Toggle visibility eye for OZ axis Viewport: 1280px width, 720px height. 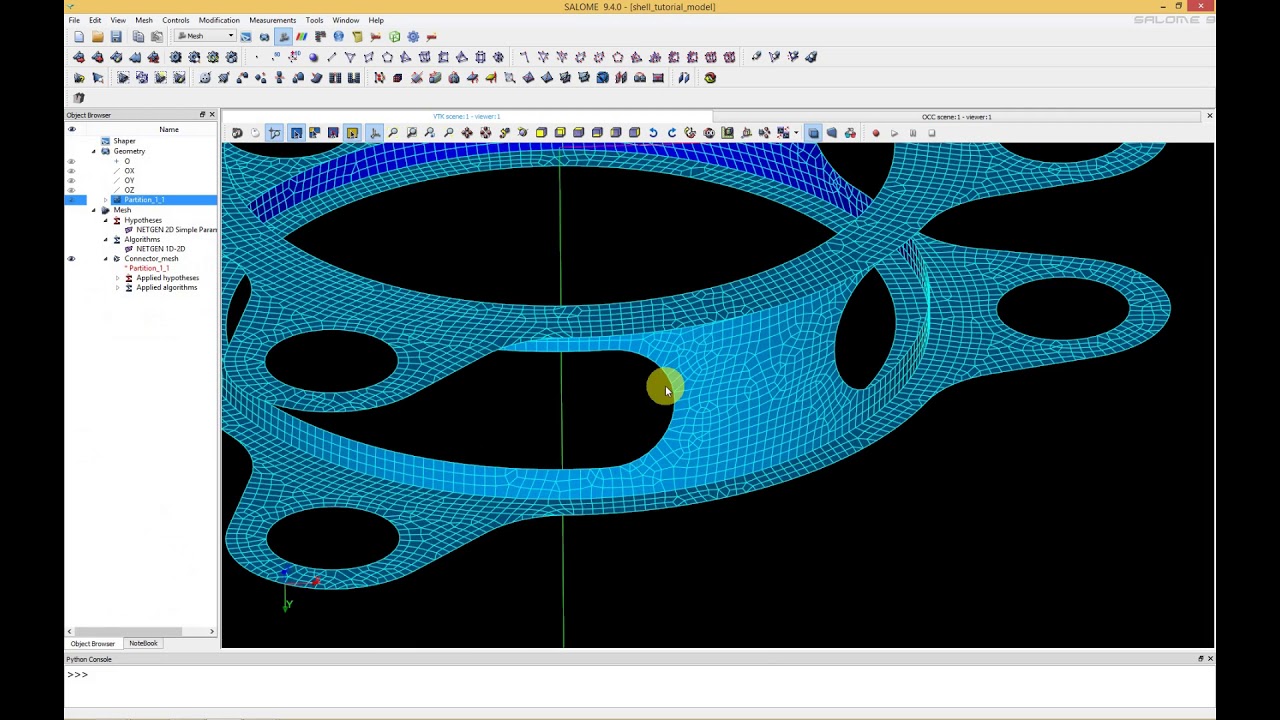[x=71, y=190]
